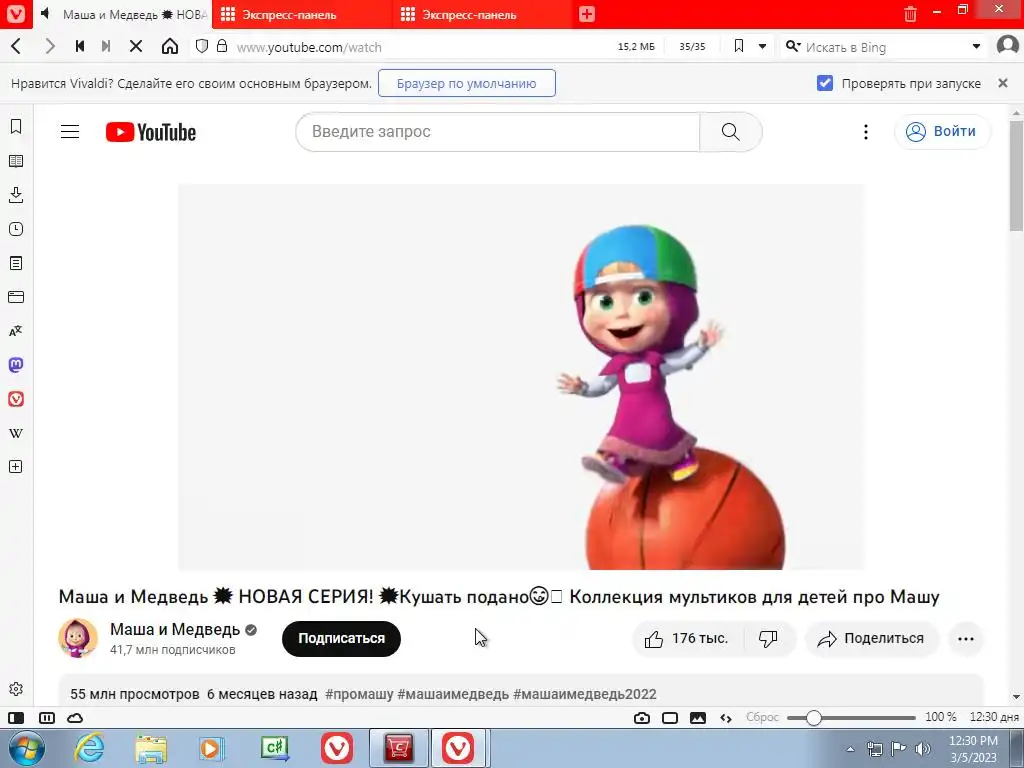Open the 'Маша и Медведь' channel link

(174, 630)
